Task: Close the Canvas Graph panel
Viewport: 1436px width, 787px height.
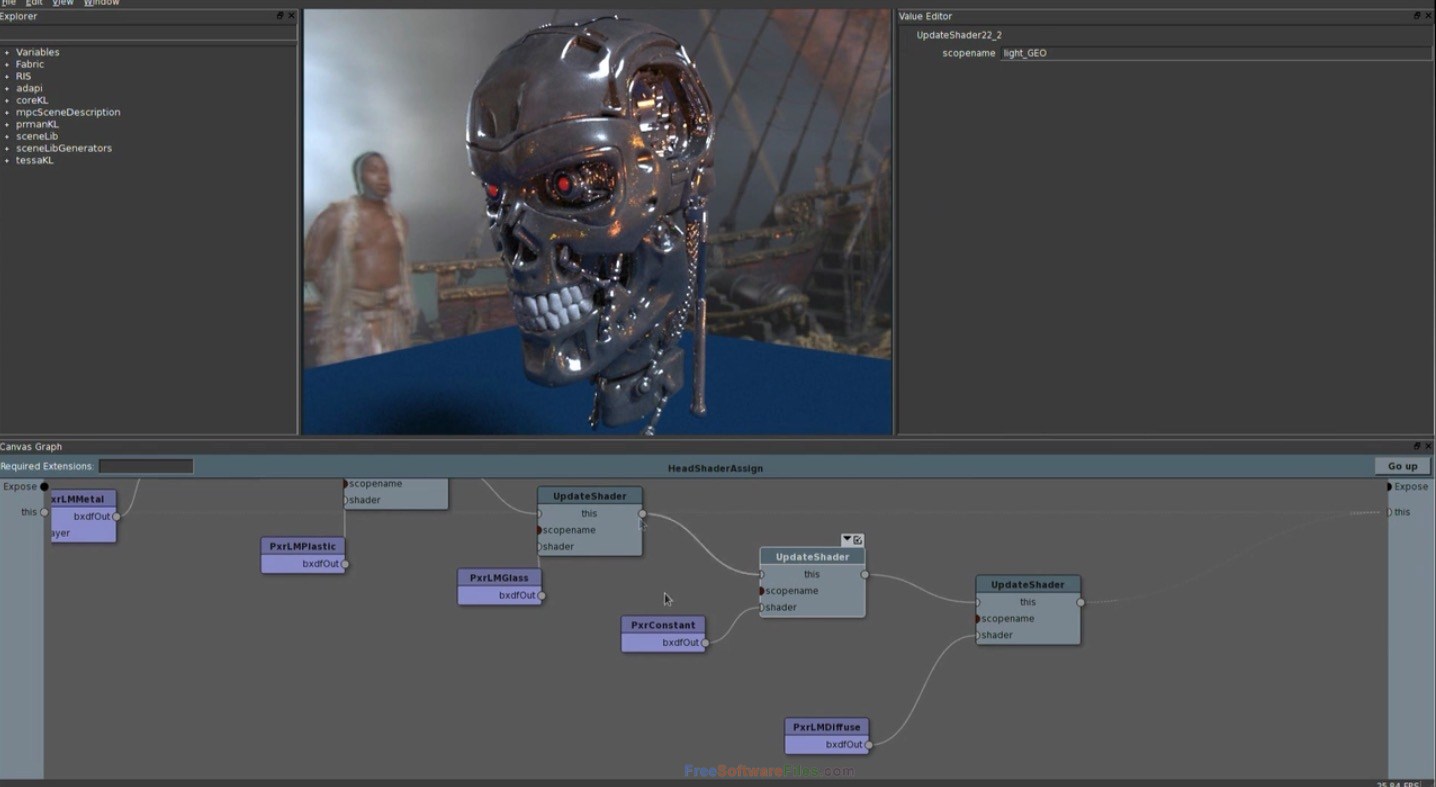Action: (x=1428, y=447)
